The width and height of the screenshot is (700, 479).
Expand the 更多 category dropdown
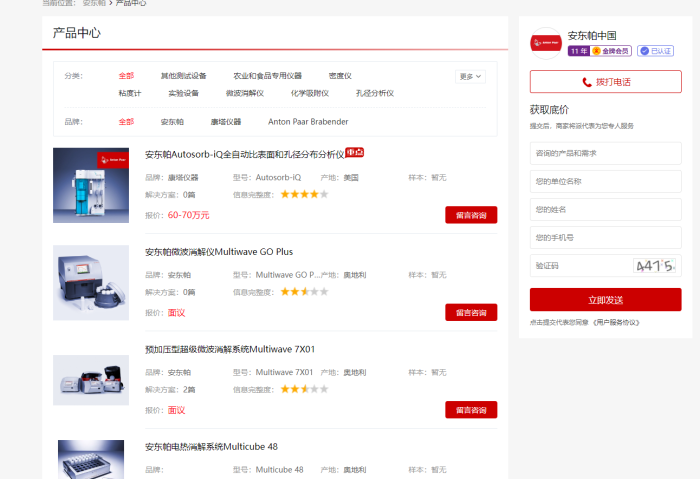[x=470, y=76]
